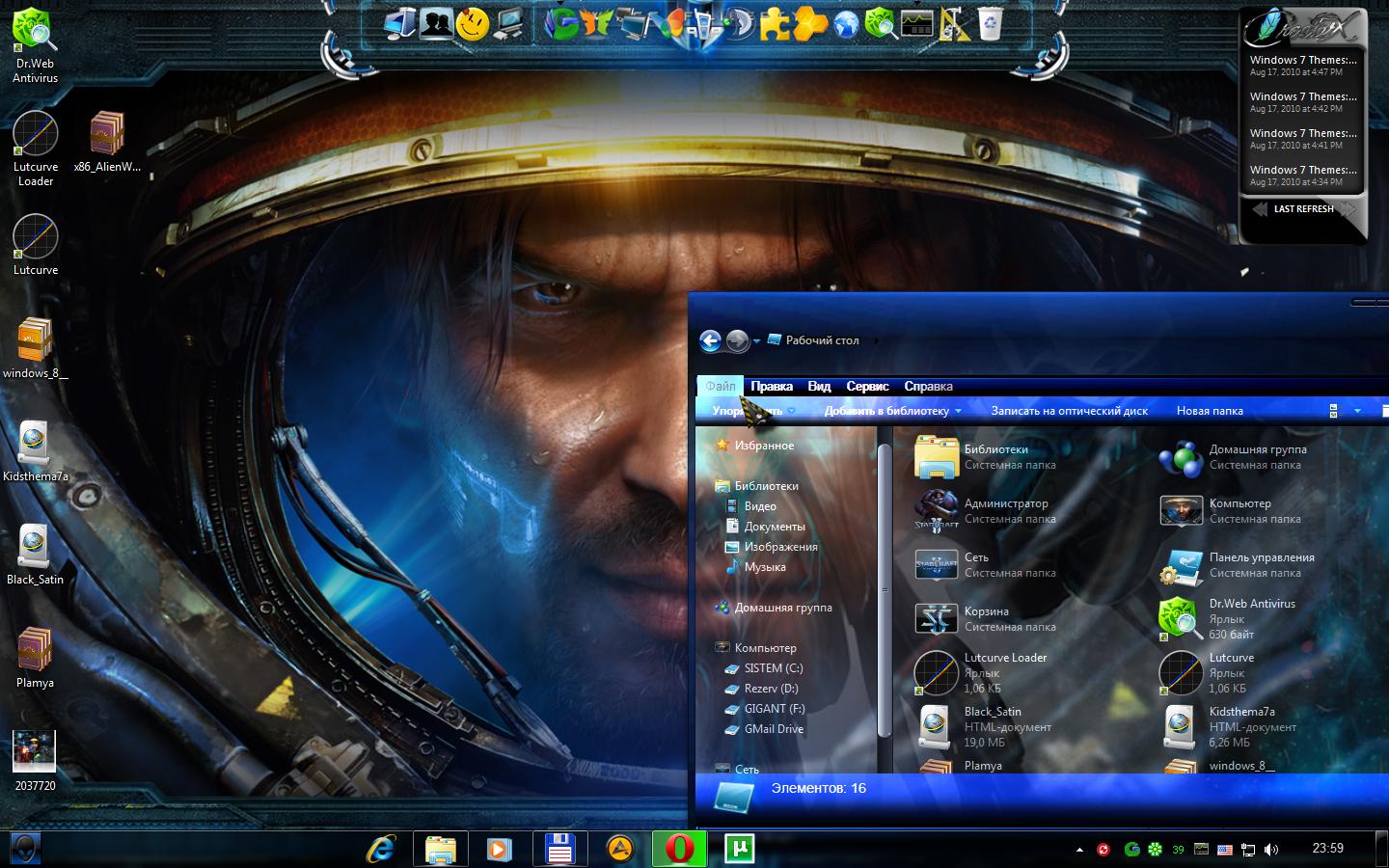Open the Recycle Bin icon in the top dock
This screenshot has width=1389, height=868.
(x=990, y=23)
